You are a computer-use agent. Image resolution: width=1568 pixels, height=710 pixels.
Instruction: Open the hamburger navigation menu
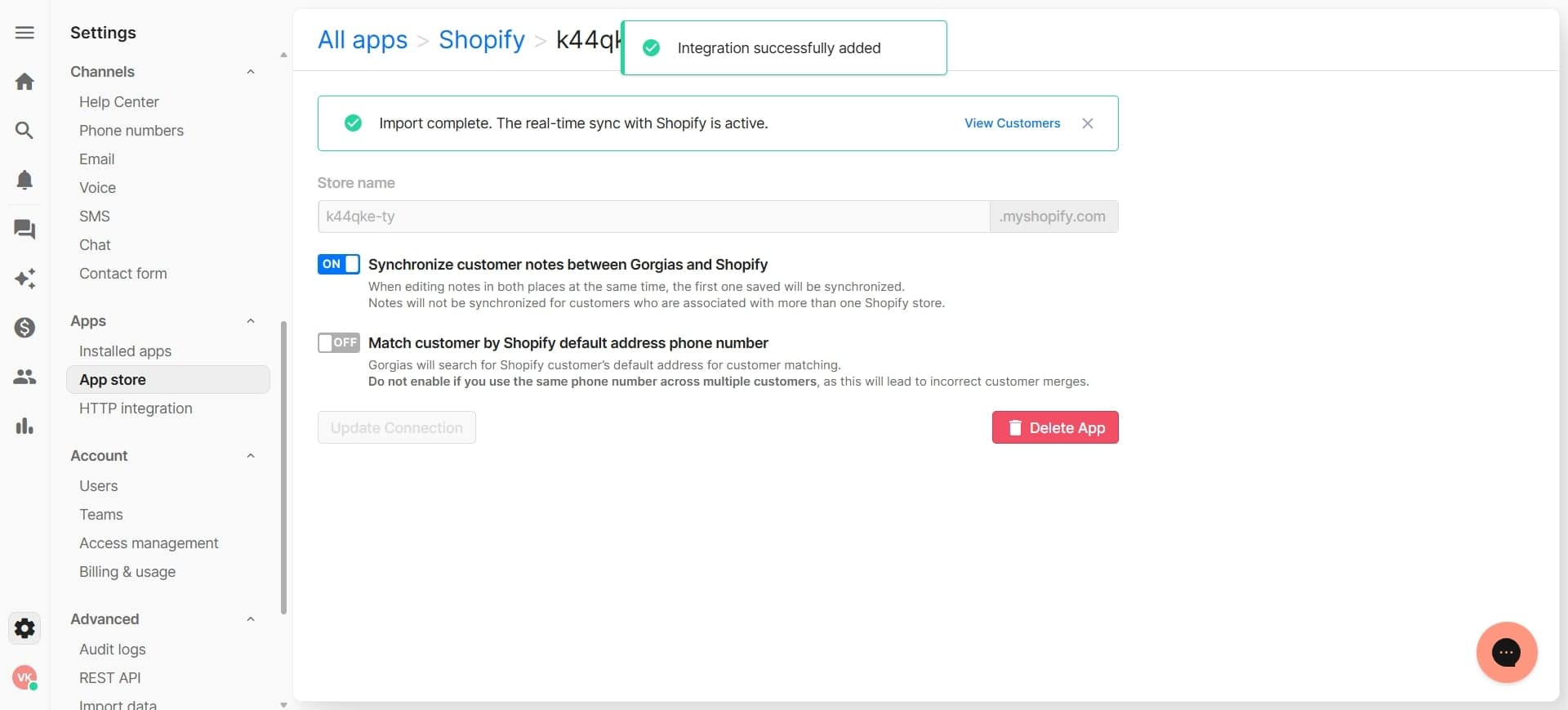[24, 33]
